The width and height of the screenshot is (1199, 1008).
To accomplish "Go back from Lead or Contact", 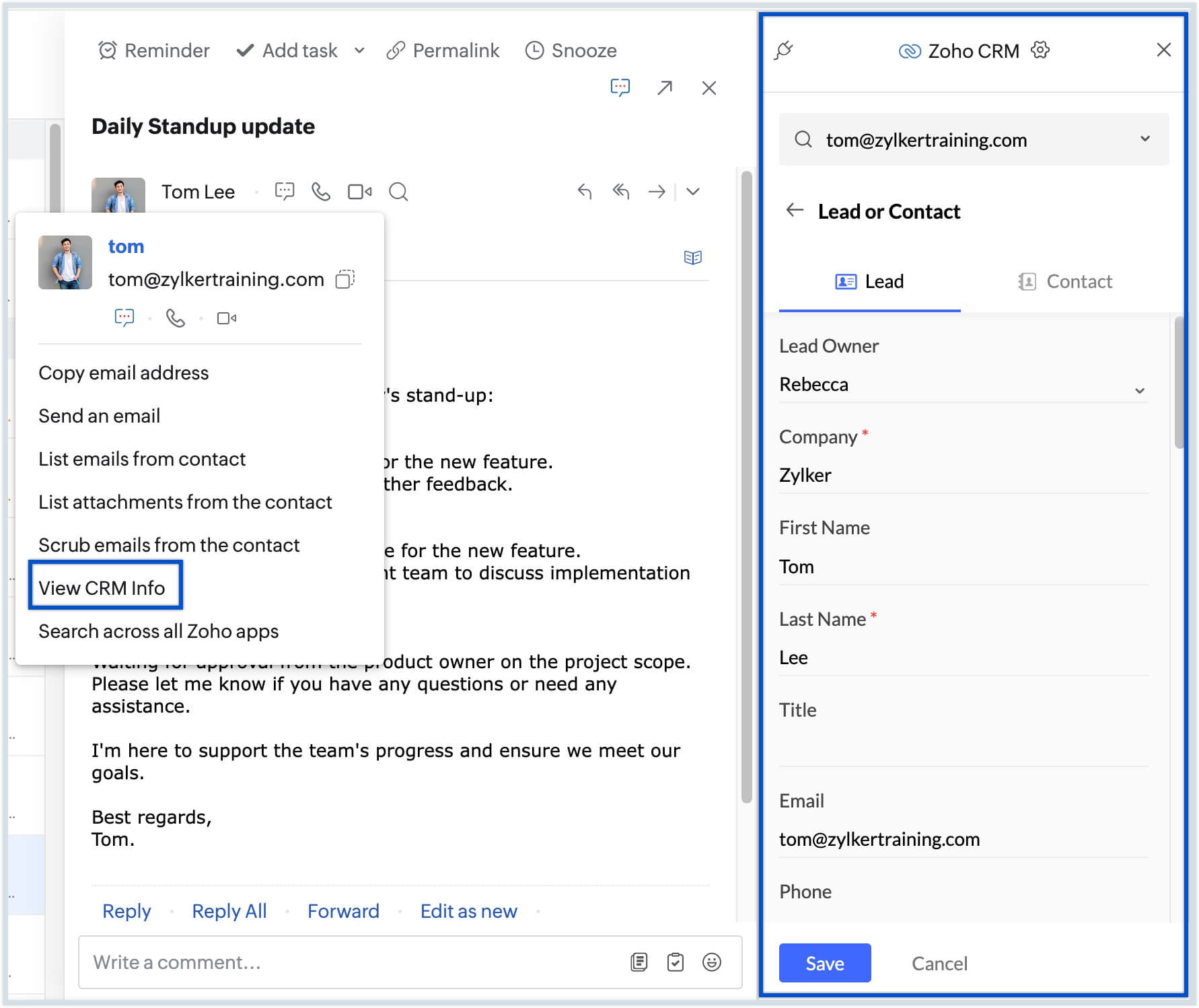I will point(795,211).
